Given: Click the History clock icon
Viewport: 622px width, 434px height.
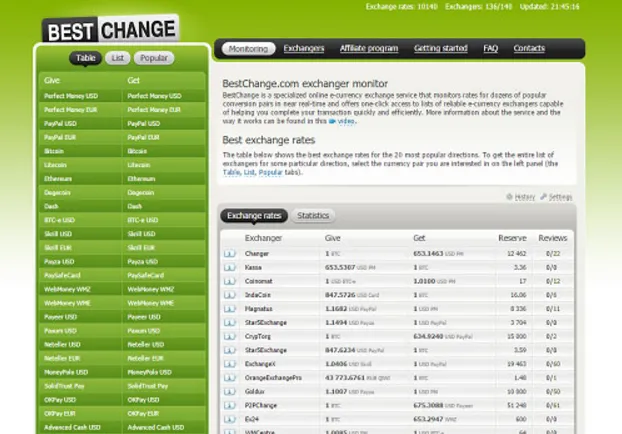Looking at the screenshot, I should (x=509, y=196).
